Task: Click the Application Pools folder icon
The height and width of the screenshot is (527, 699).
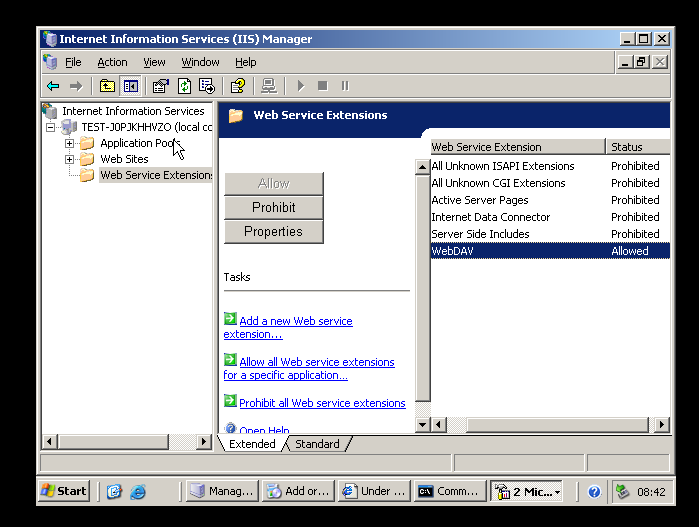Action: (87, 143)
